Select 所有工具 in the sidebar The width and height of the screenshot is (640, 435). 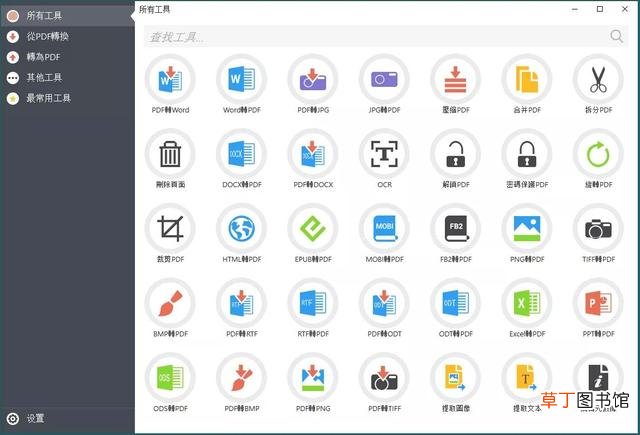[67, 16]
